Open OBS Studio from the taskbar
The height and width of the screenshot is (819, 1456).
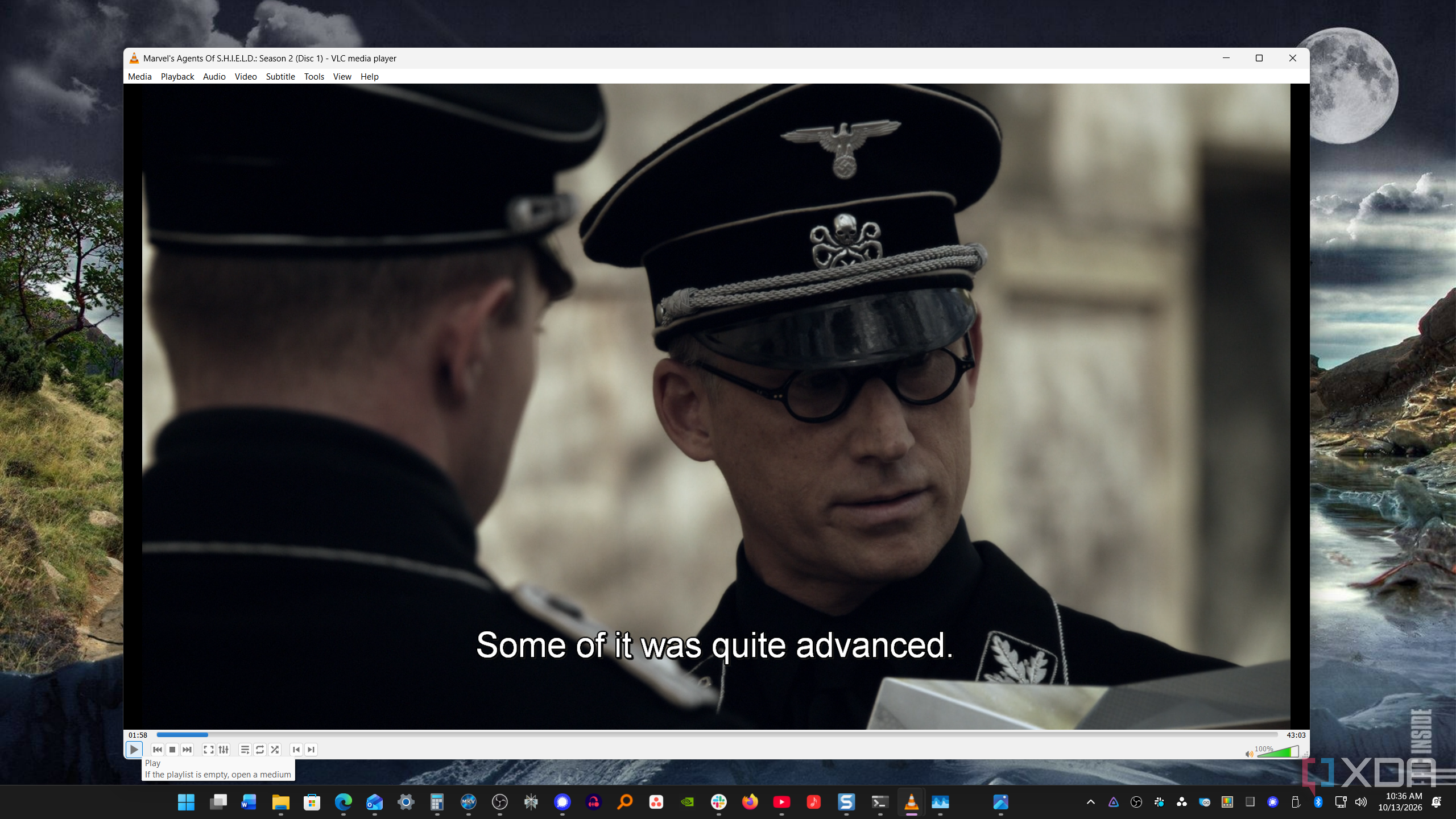pos(499,802)
